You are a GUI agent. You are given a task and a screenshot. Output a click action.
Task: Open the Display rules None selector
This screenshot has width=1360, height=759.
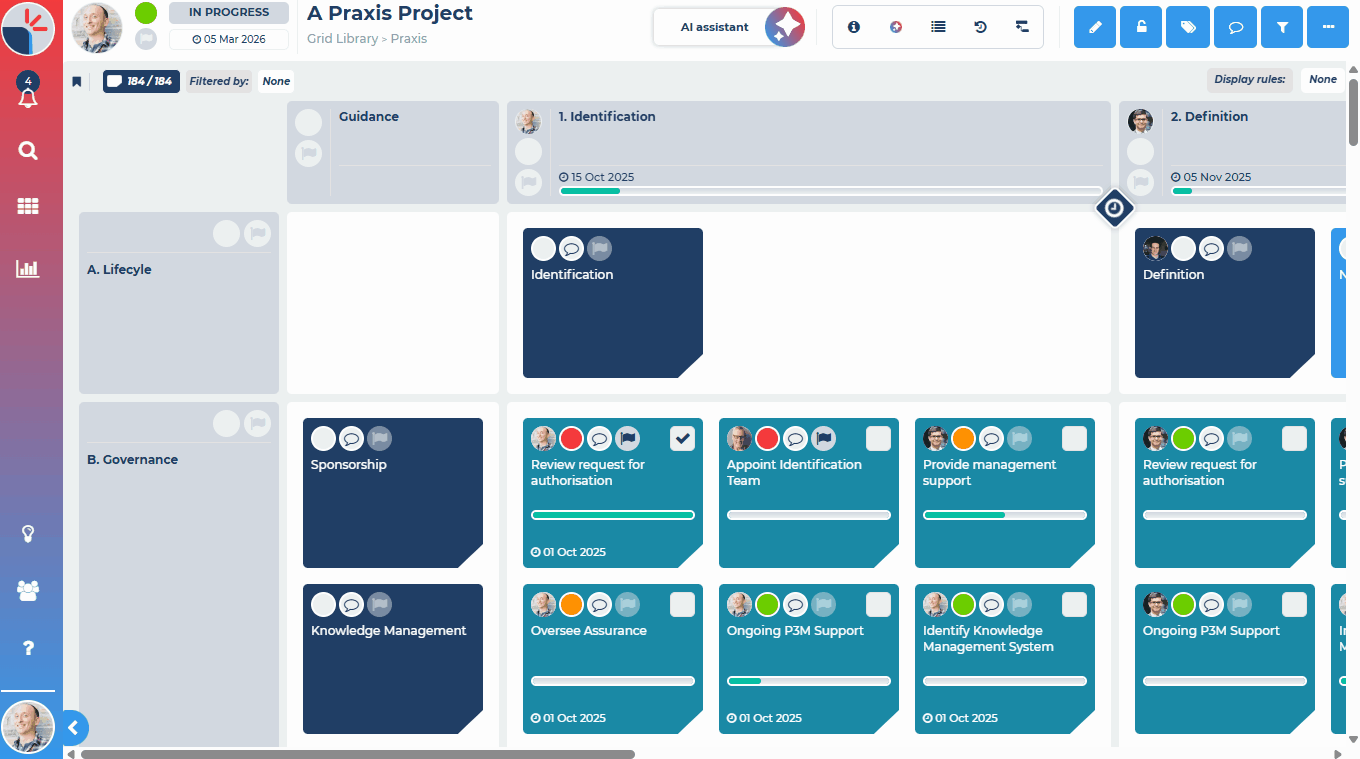1323,80
